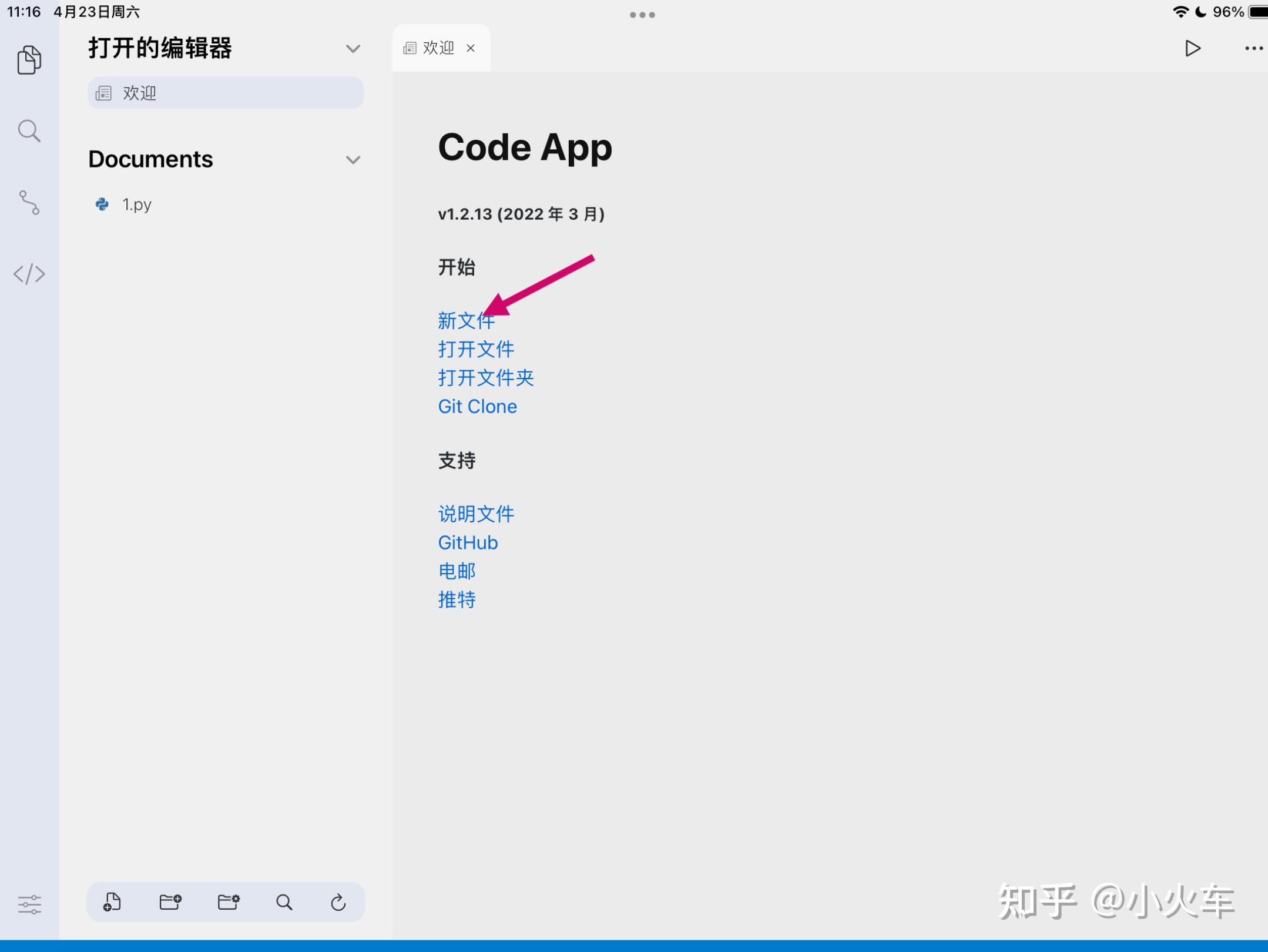The width and height of the screenshot is (1268, 952).
Task: Collapse the 打开的编辑器 section
Action: click(352, 48)
